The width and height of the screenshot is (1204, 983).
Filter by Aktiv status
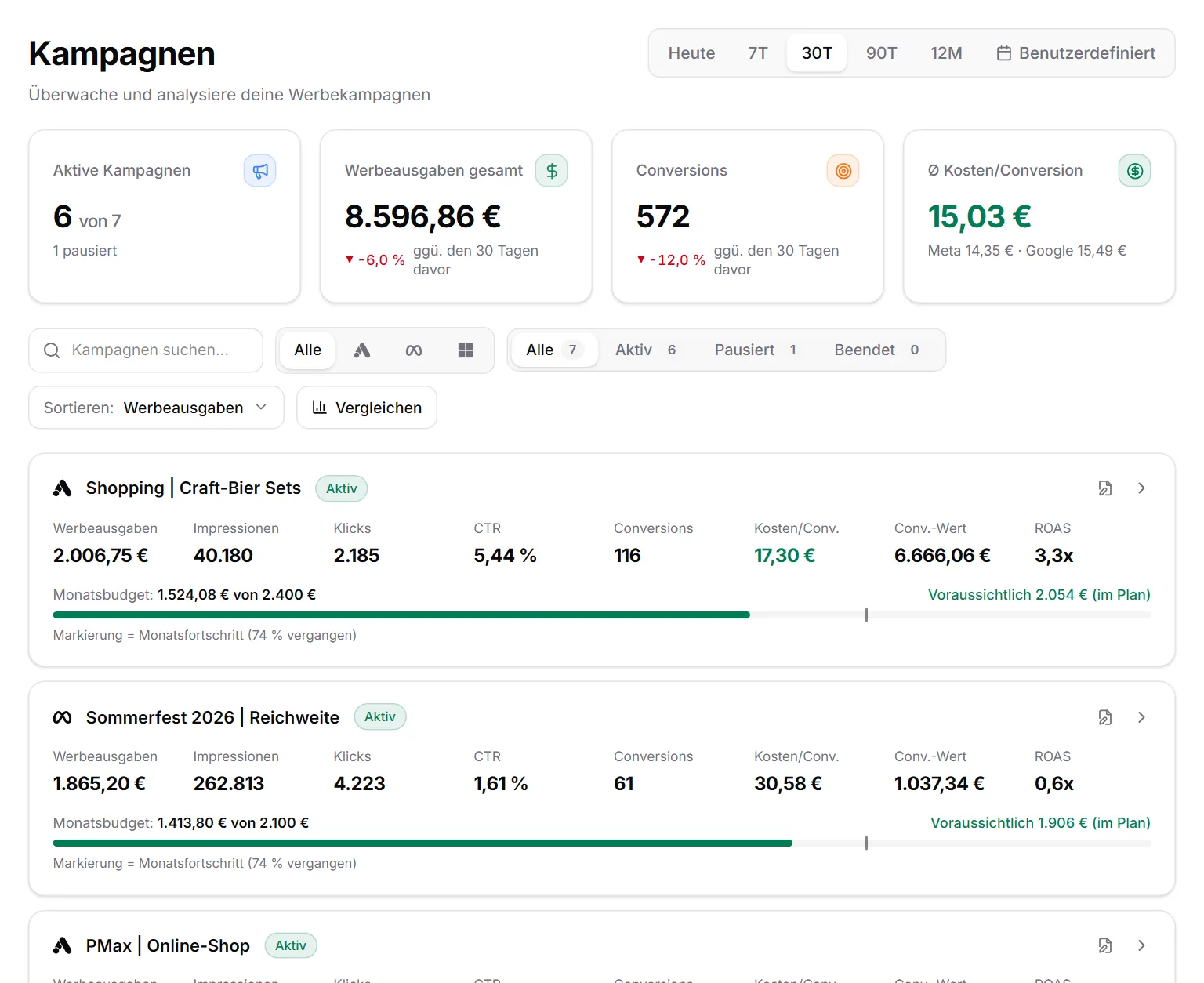pos(646,350)
